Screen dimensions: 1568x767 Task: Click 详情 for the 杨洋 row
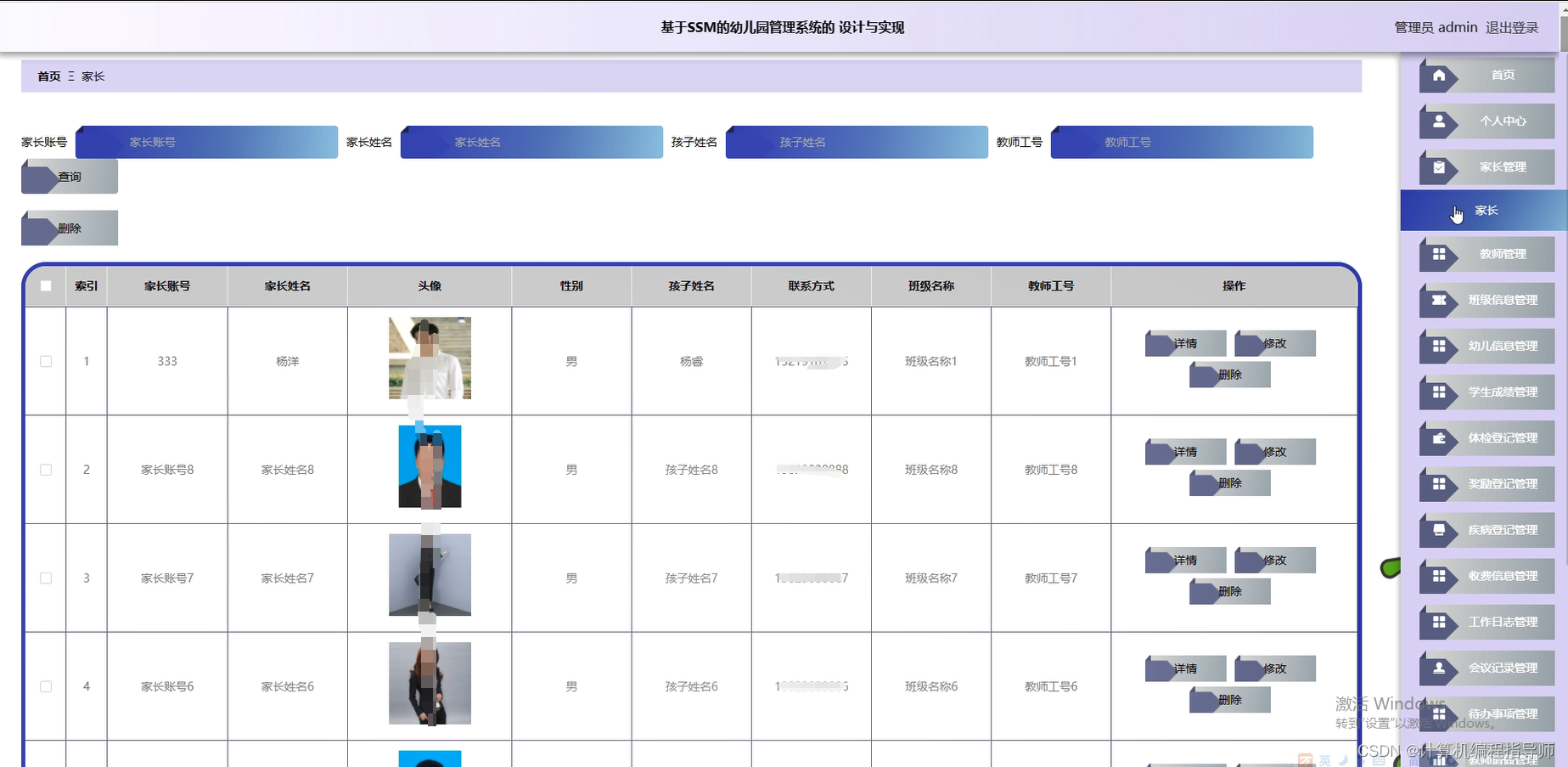click(1186, 343)
